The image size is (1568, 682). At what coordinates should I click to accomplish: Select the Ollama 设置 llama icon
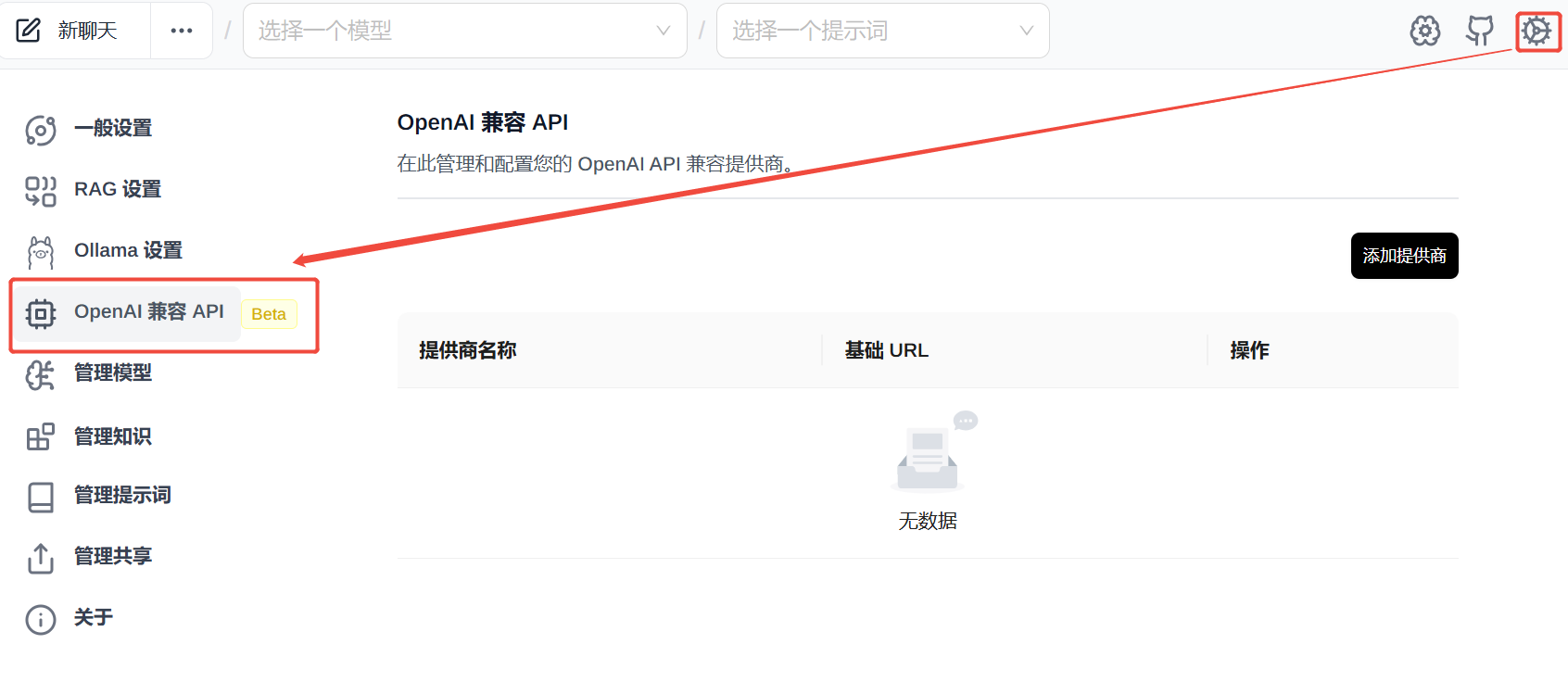point(41,252)
